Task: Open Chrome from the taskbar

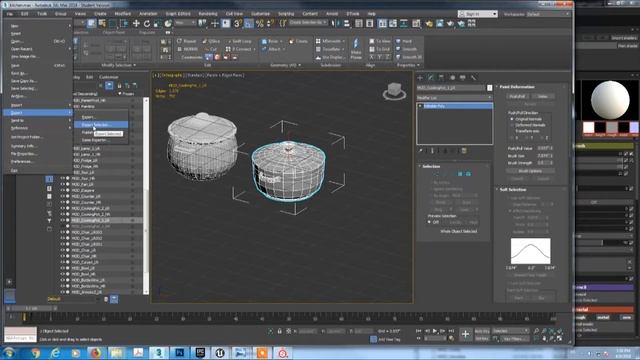Action: 36,353
